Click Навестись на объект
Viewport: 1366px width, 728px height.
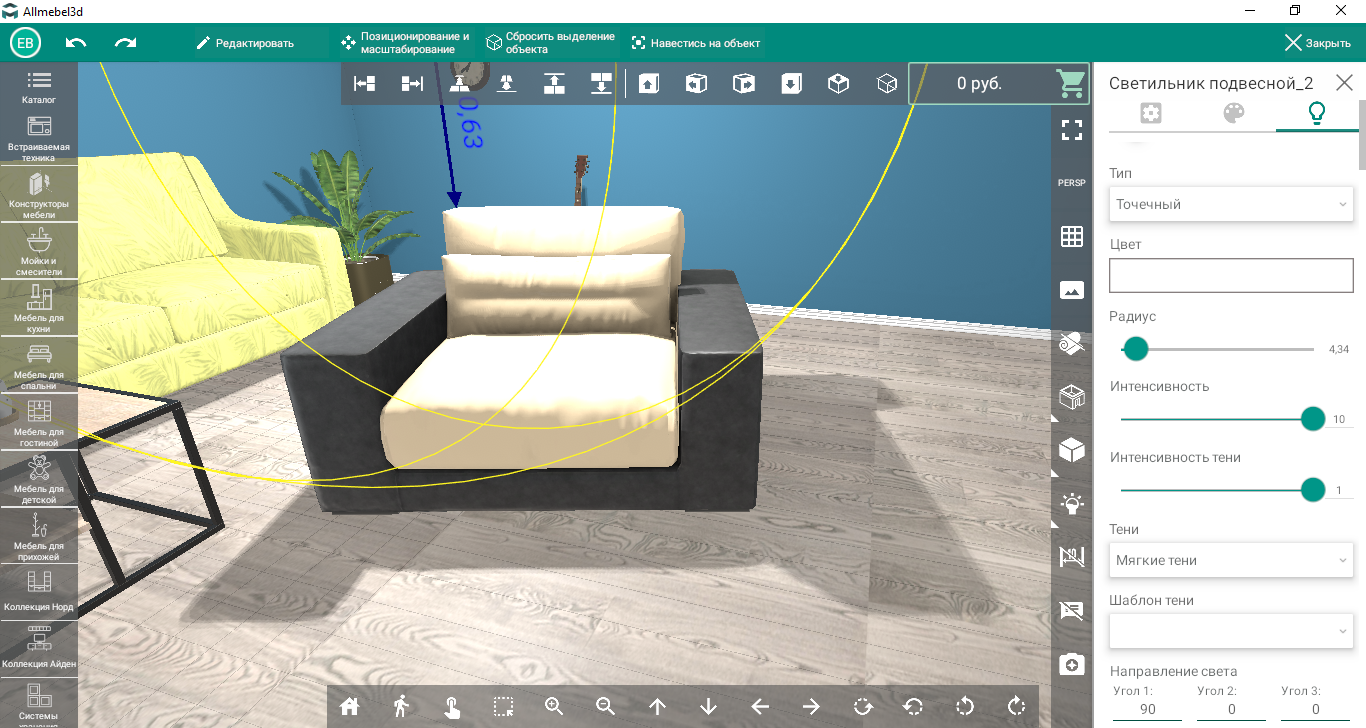[x=696, y=43]
